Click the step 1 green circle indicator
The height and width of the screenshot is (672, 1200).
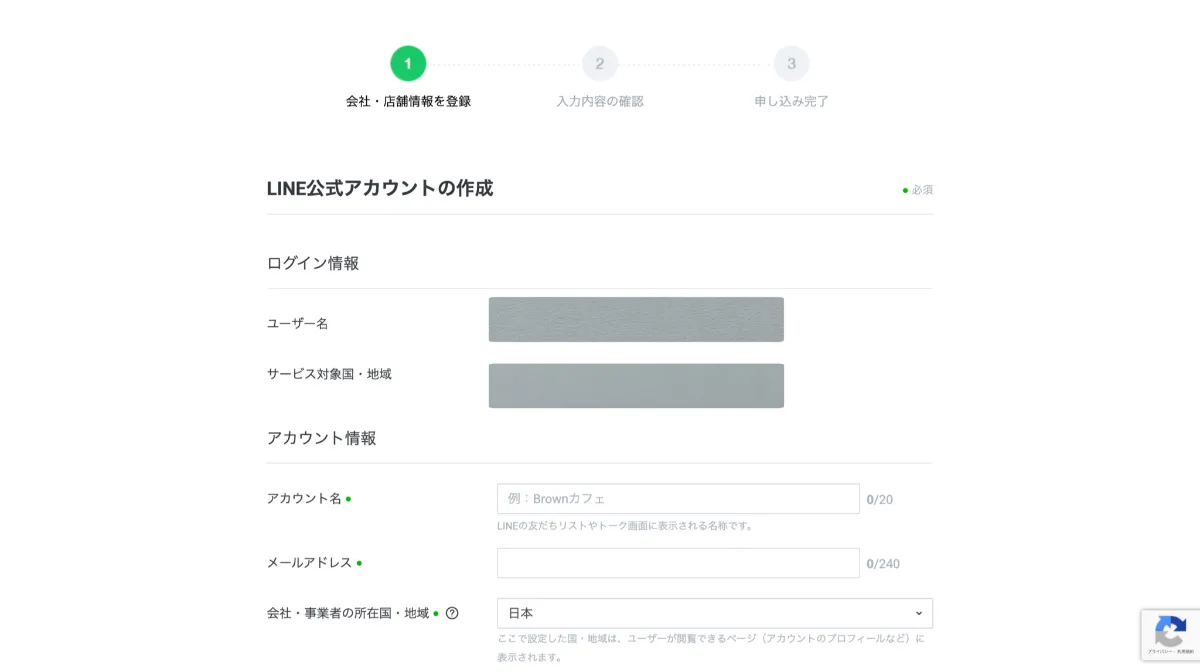click(x=408, y=64)
